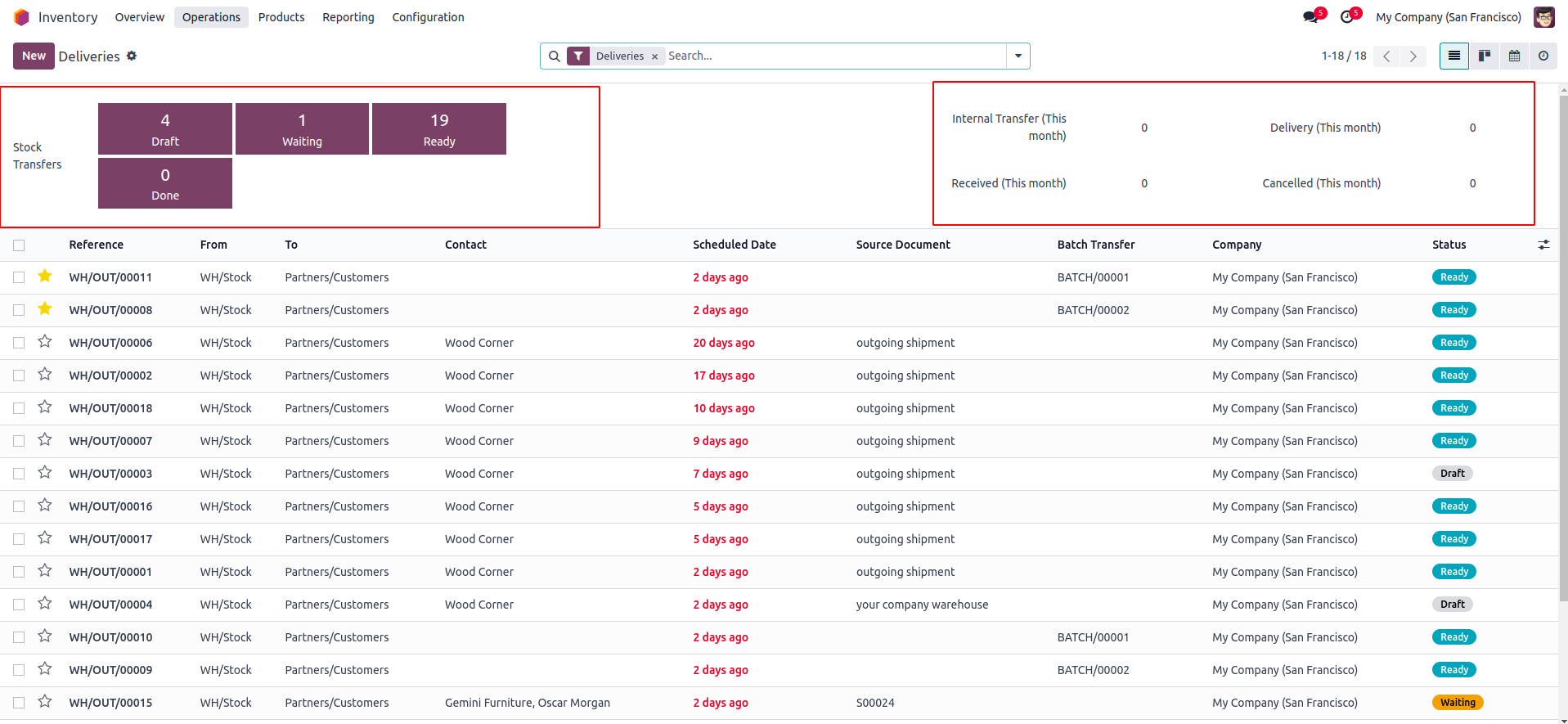Click the New button

(34, 56)
